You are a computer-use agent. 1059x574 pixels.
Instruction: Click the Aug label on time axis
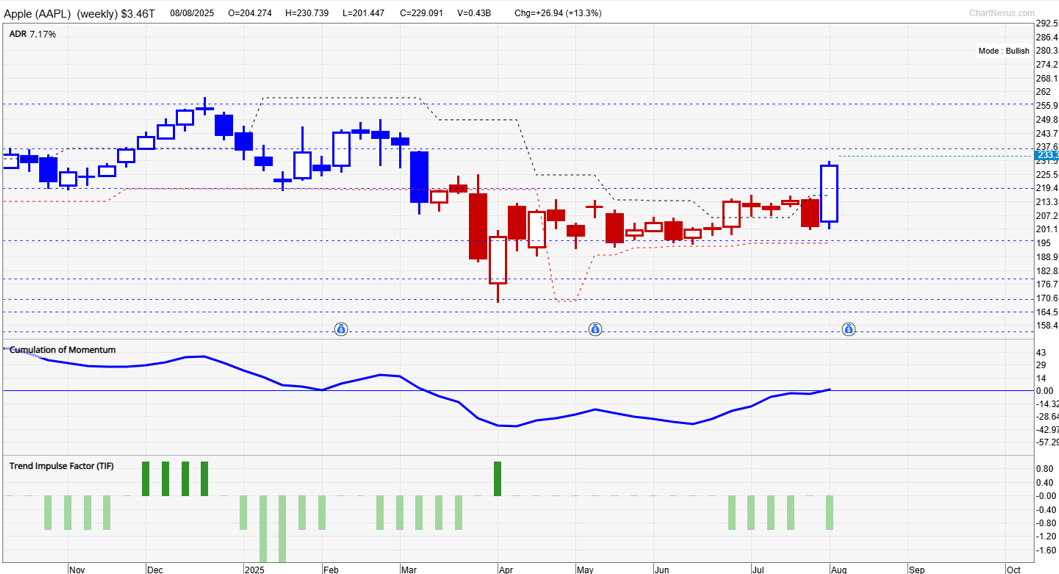[838, 569]
